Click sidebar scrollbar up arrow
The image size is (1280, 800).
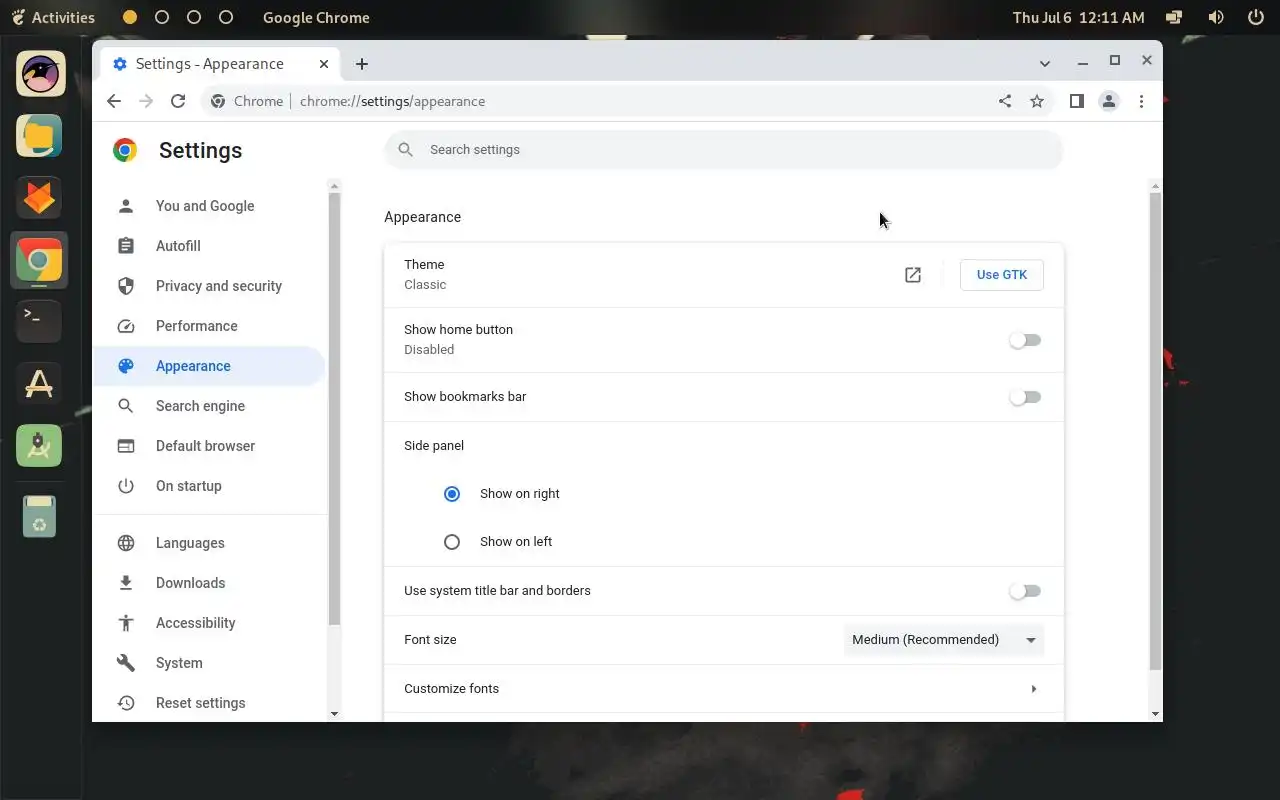[334, 186]
